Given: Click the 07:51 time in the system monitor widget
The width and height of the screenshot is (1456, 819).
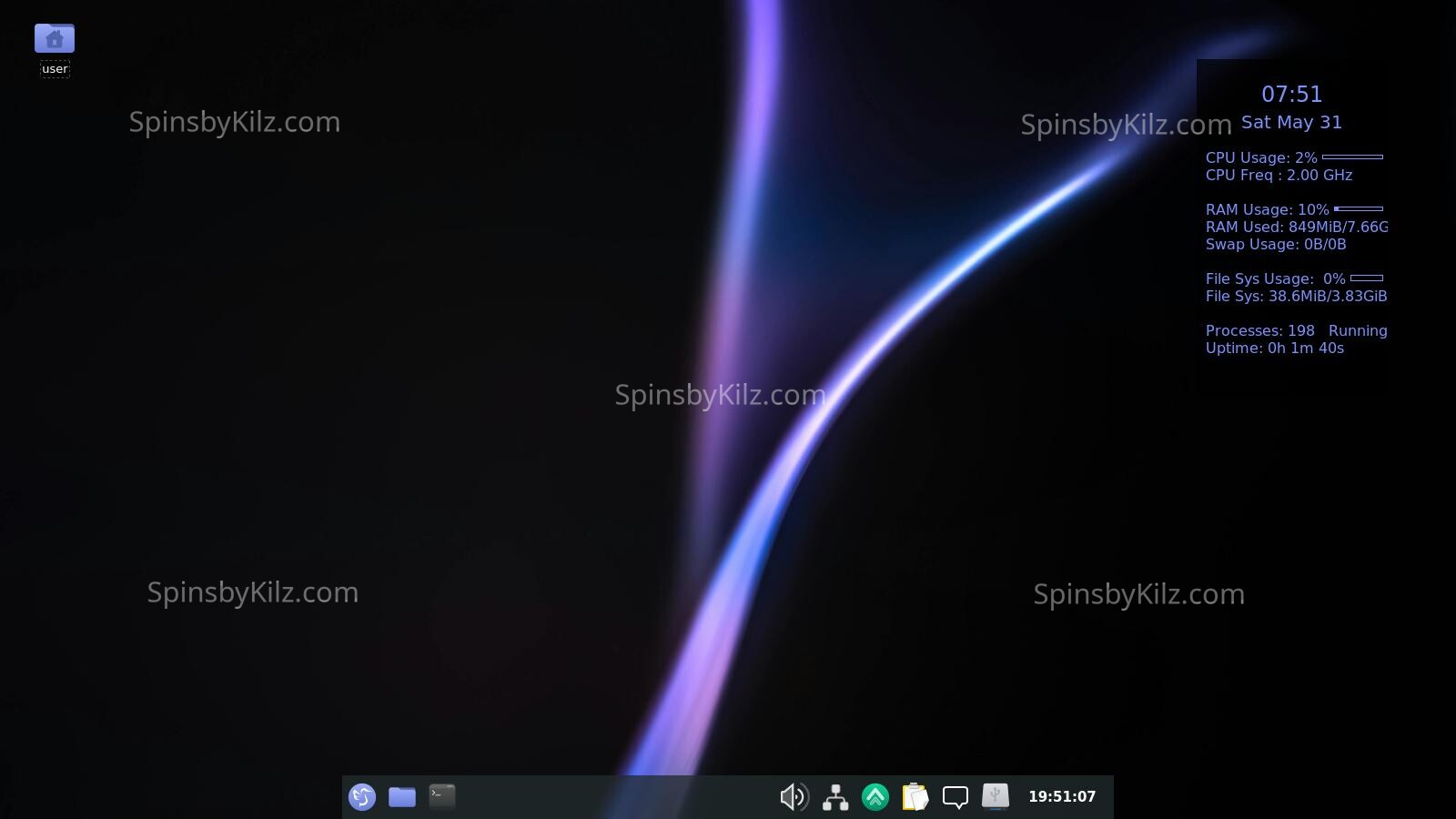Looking at the screenshot, I should (1291, 94).
